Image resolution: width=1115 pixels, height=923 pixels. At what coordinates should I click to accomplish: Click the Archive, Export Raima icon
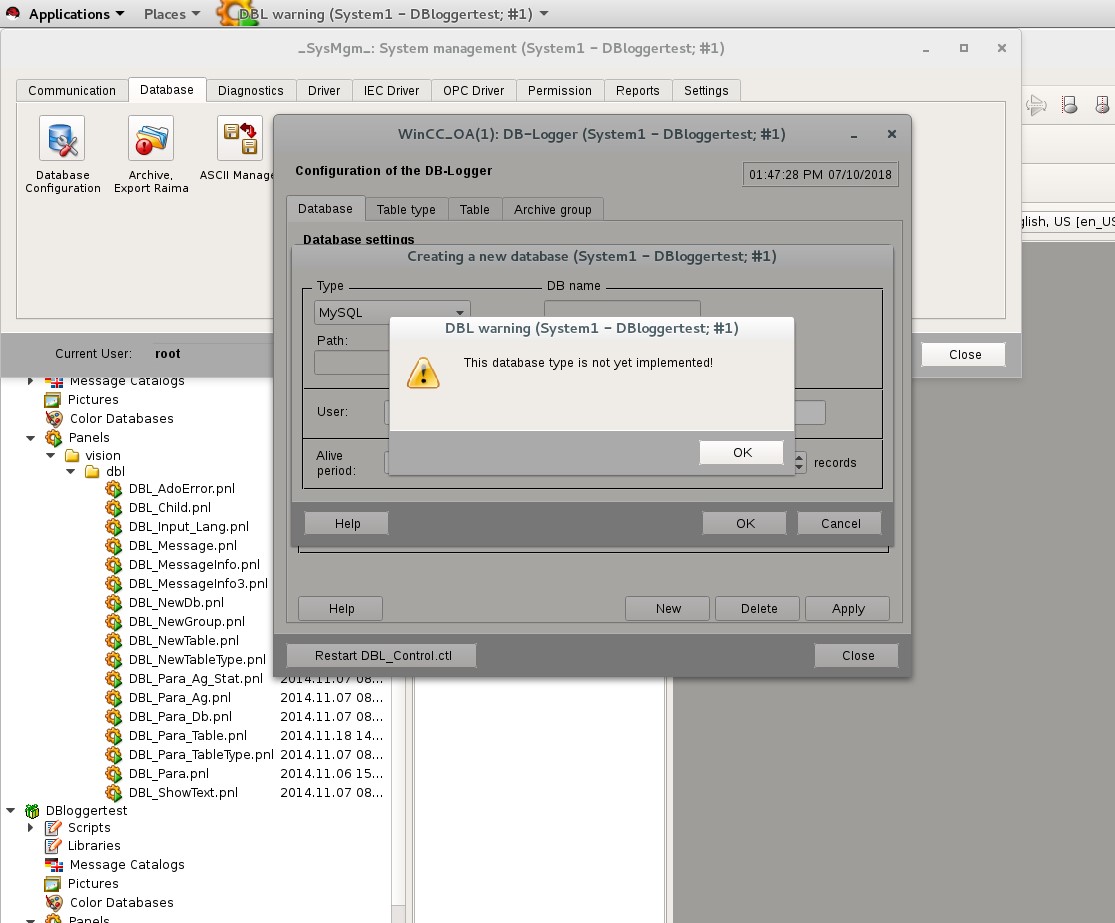[x=151, y=139]
